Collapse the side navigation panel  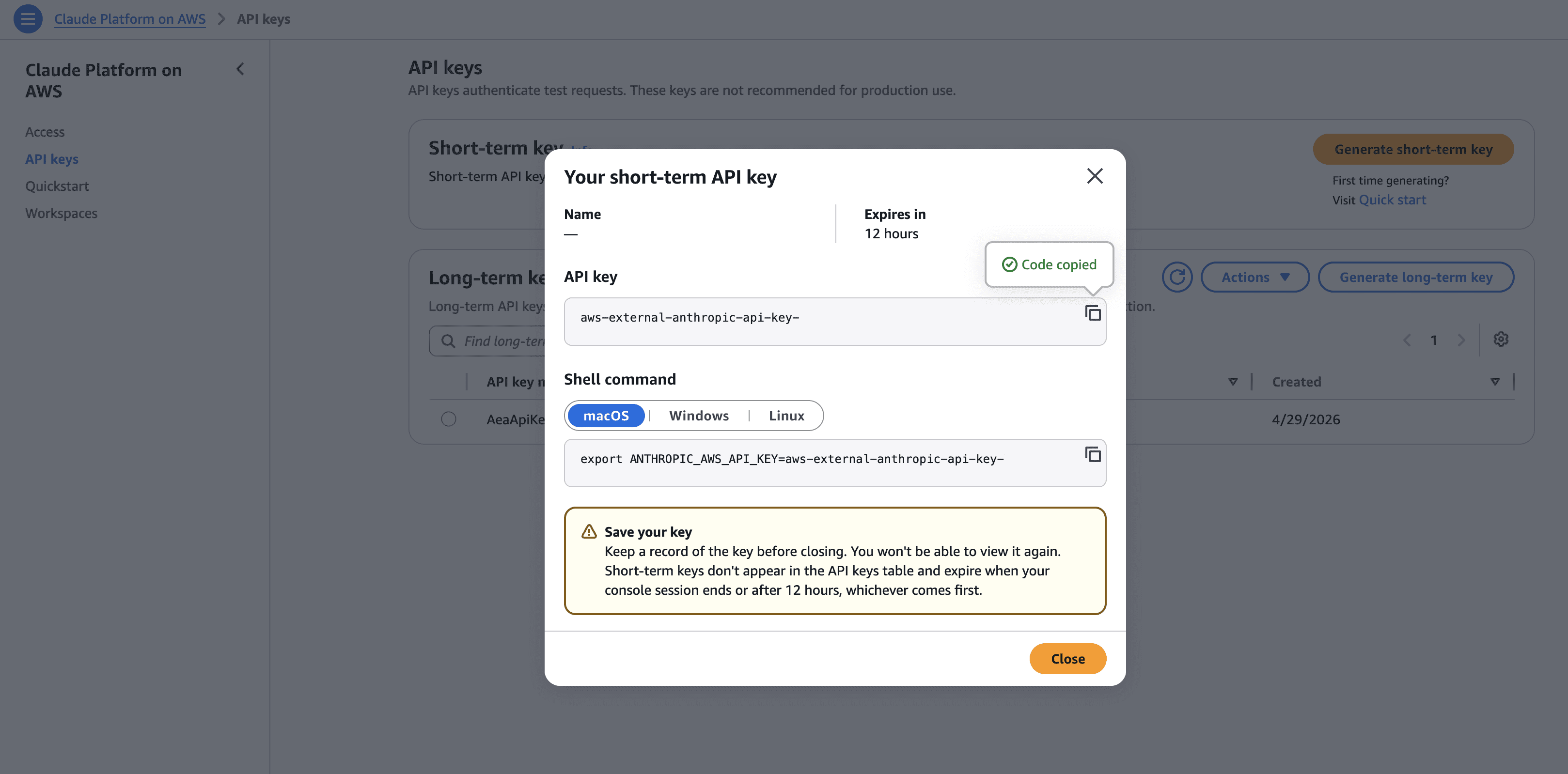tap(240, 69)
